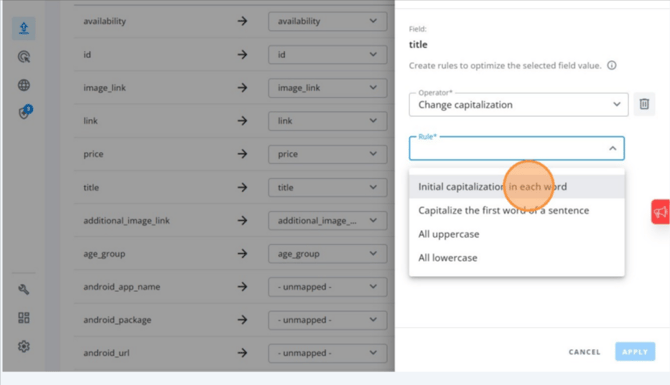Click the arrow in android_app_name row
The image size is (670, 385).
(x=242, y=287)
